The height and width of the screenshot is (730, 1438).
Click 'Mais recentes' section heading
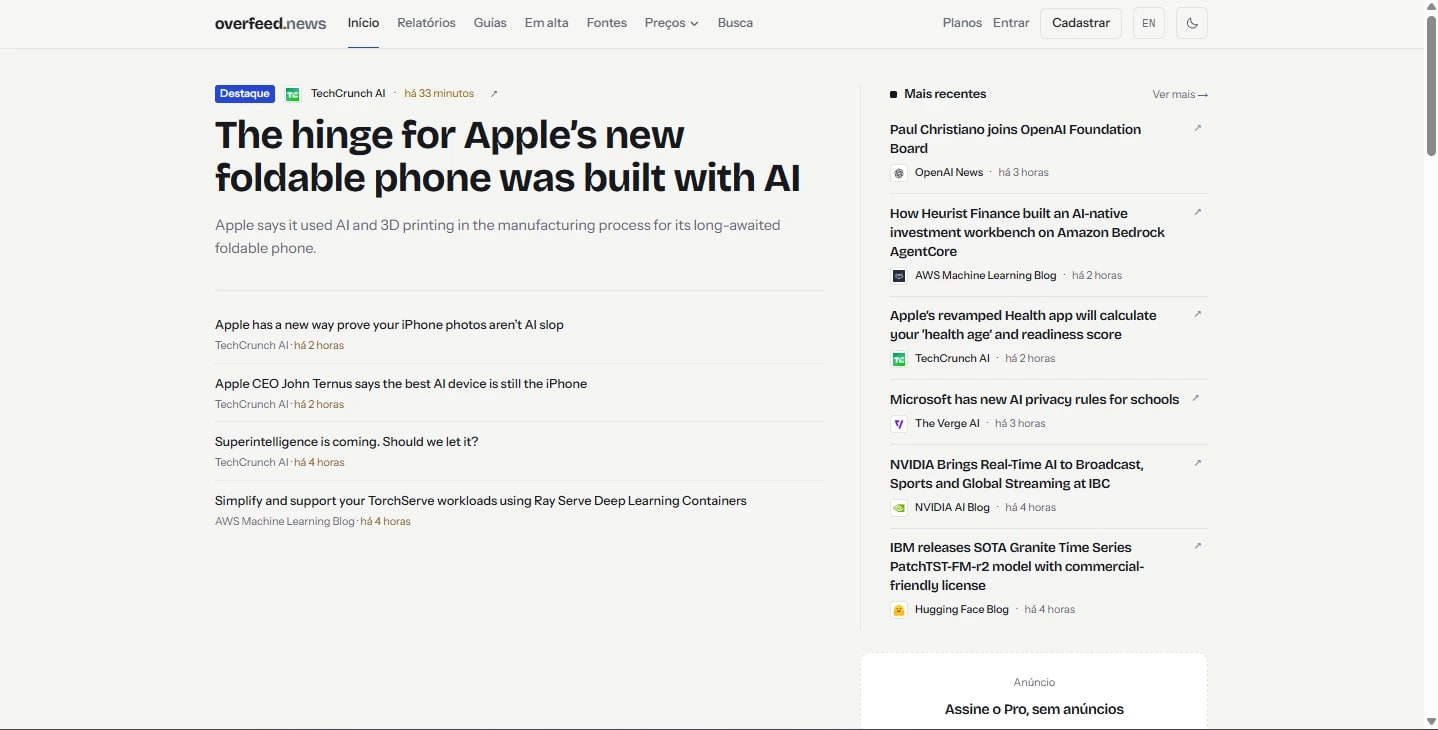[x=945, y=94]
